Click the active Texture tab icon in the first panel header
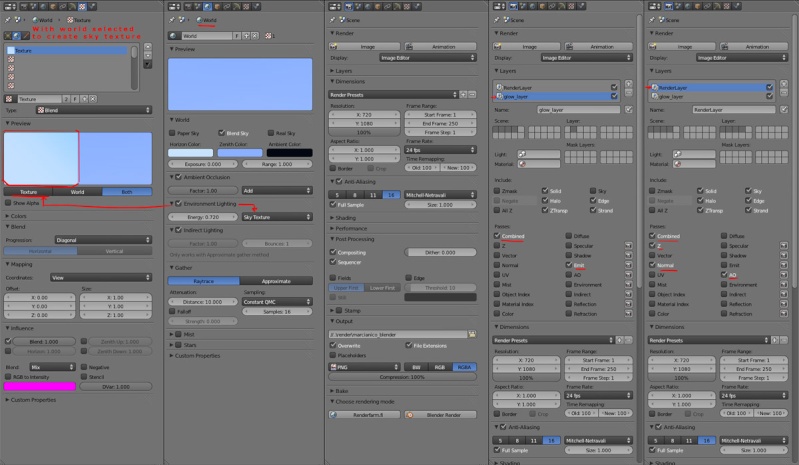This screenshot has width=799, height=465. [x=82, y=7]
